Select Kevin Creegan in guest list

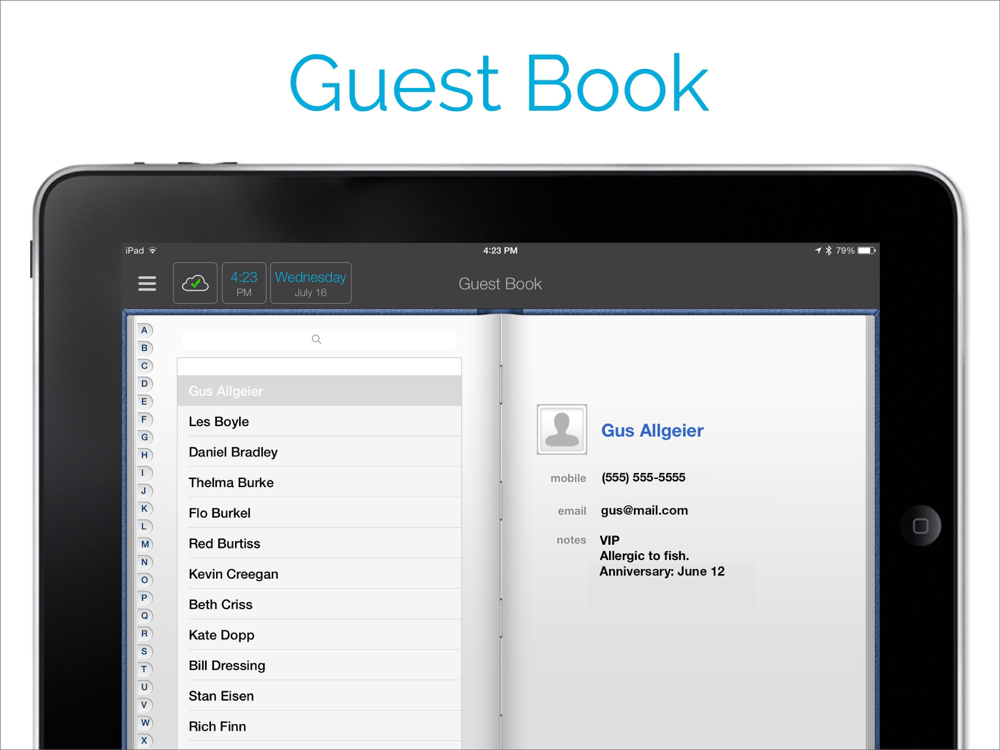click(319, 574)
